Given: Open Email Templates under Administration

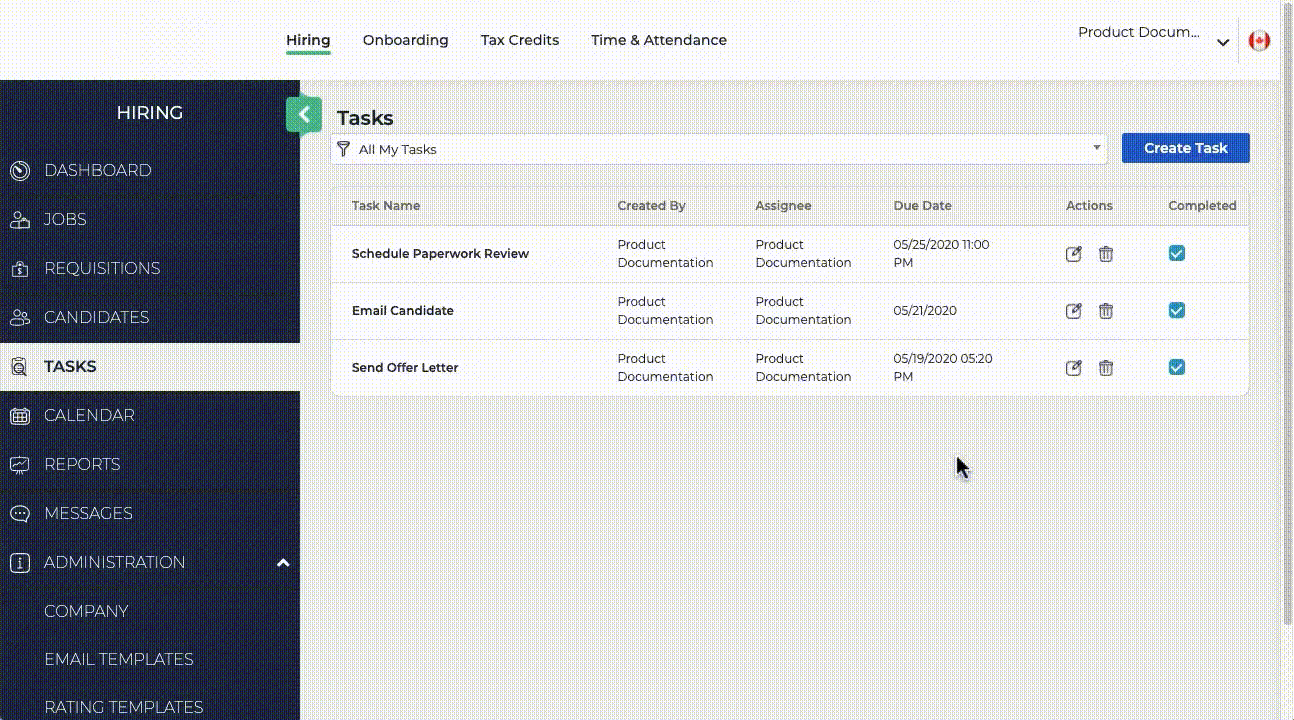Looking at the screenshot, I should (118, 659).
